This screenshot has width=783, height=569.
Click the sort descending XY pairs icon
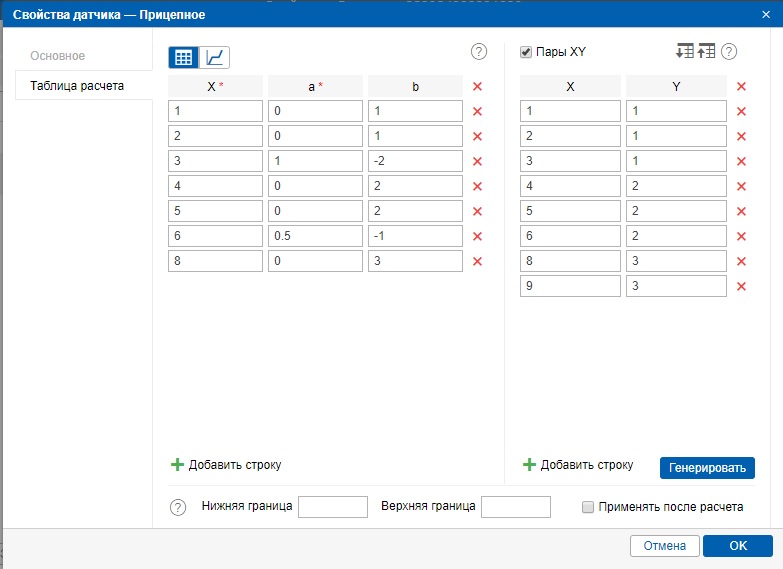684,51
